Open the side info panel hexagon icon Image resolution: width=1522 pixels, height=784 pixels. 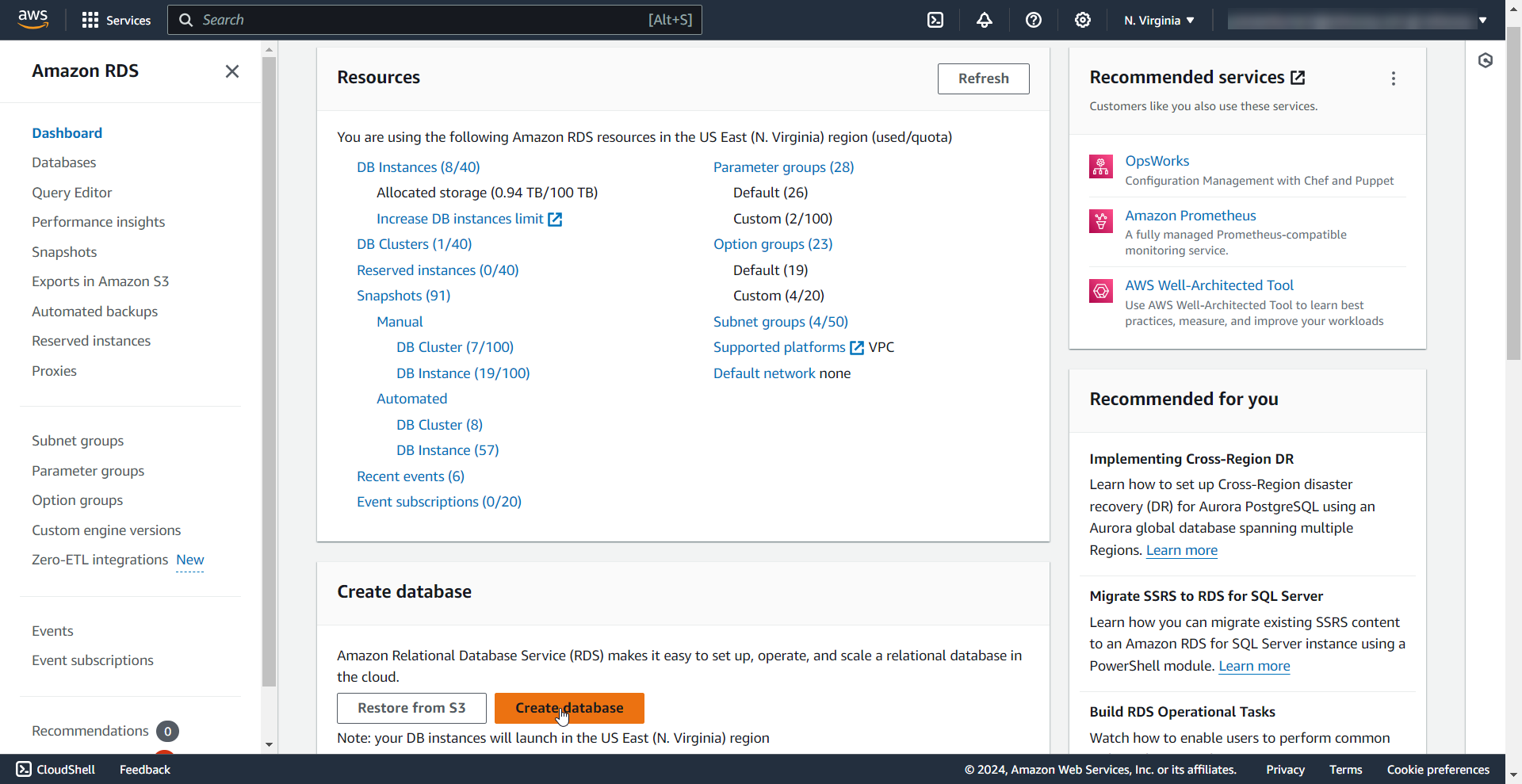click(x=1486, y=60)
